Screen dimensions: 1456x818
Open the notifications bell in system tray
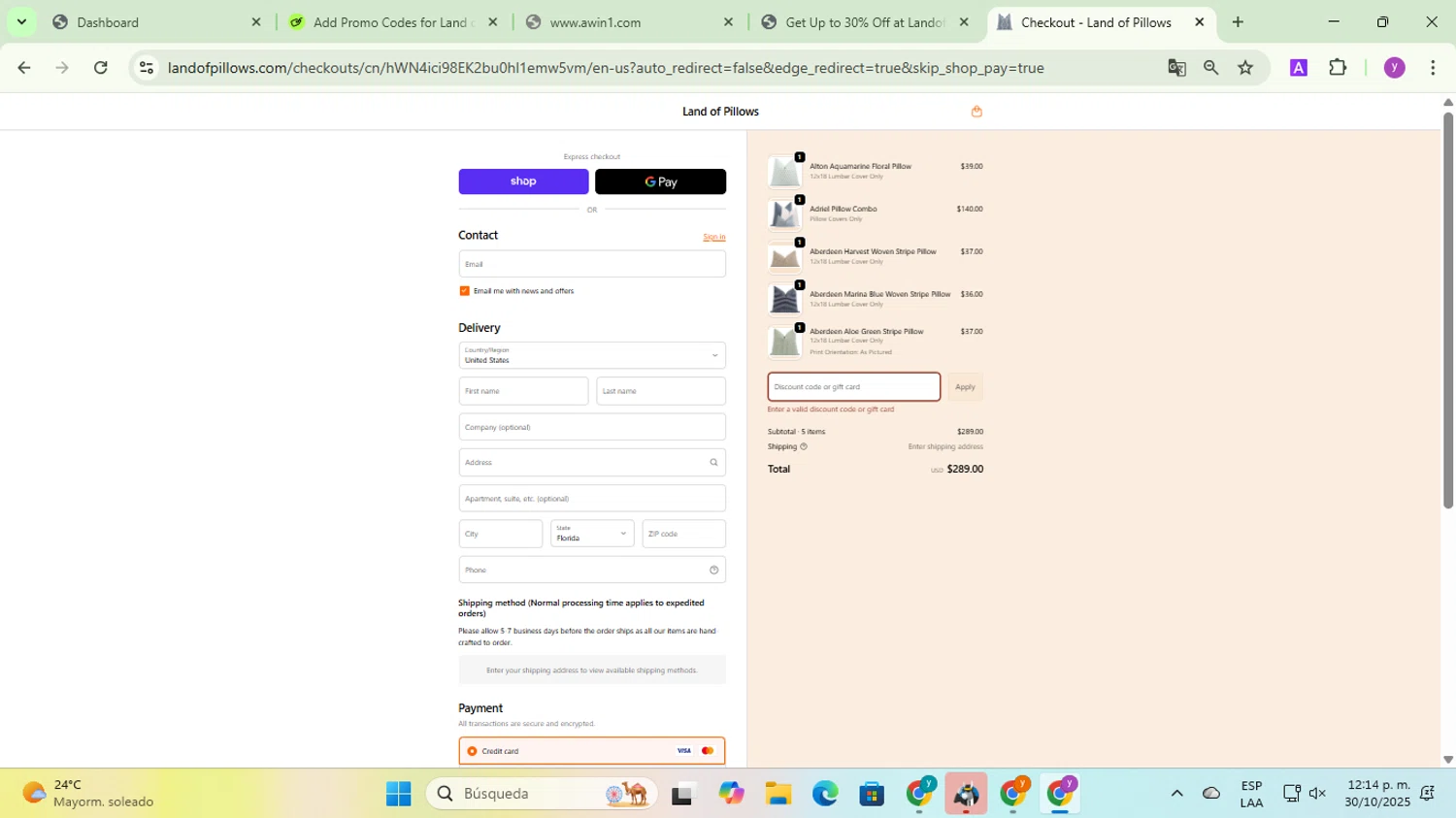click(x=1428, y=794)
